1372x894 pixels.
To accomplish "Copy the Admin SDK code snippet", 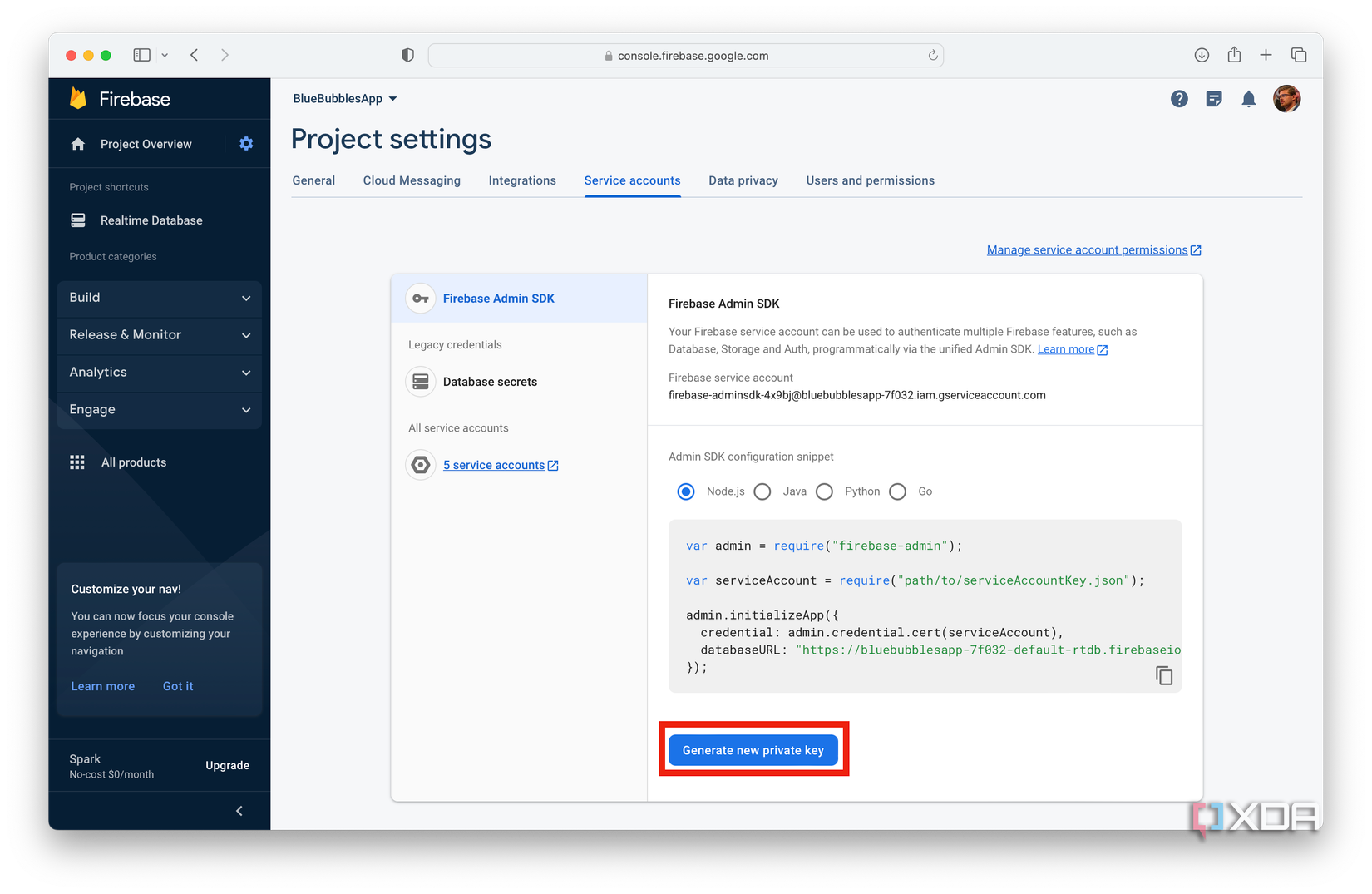I will (x=1164, y=675).
